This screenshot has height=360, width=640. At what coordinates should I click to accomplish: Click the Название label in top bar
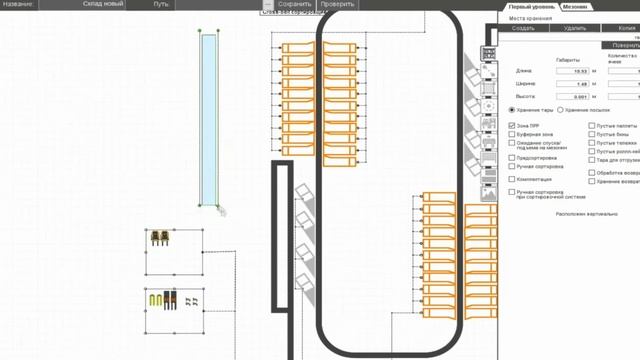pyautogui.click(x=17, y=4)
